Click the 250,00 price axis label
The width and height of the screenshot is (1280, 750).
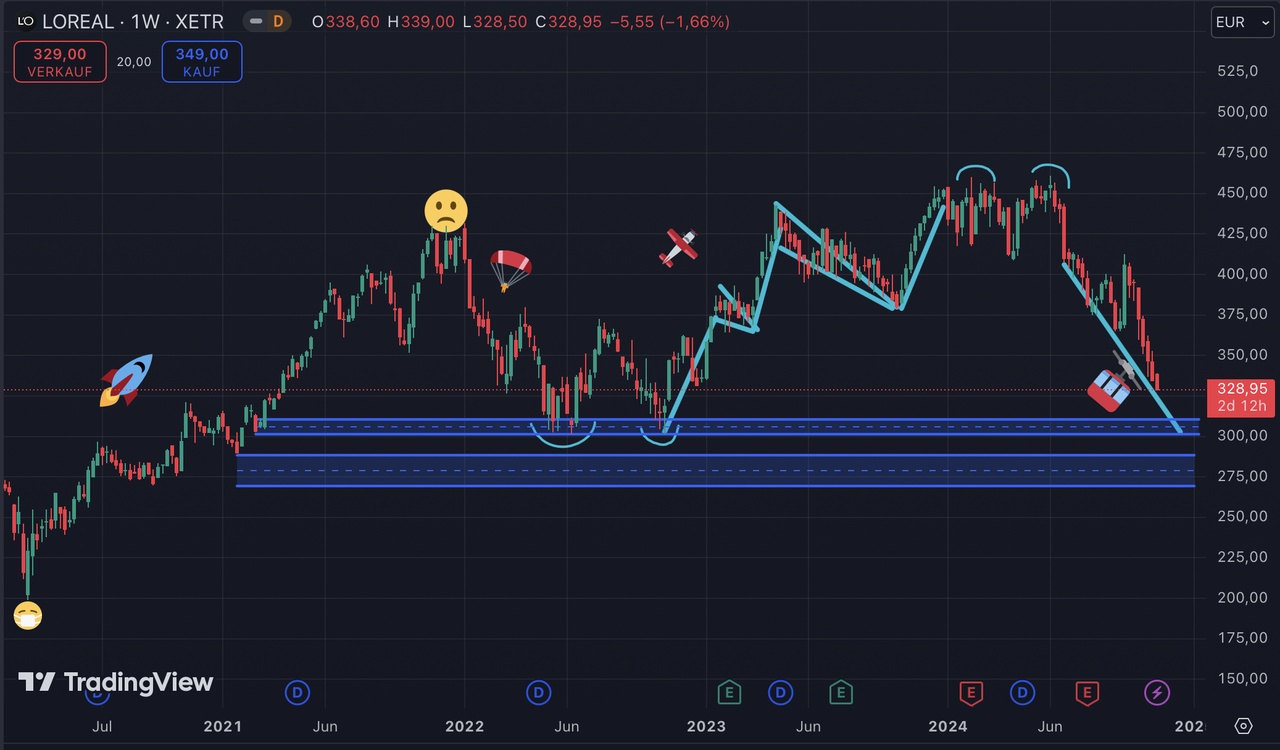coord(1240,516)
